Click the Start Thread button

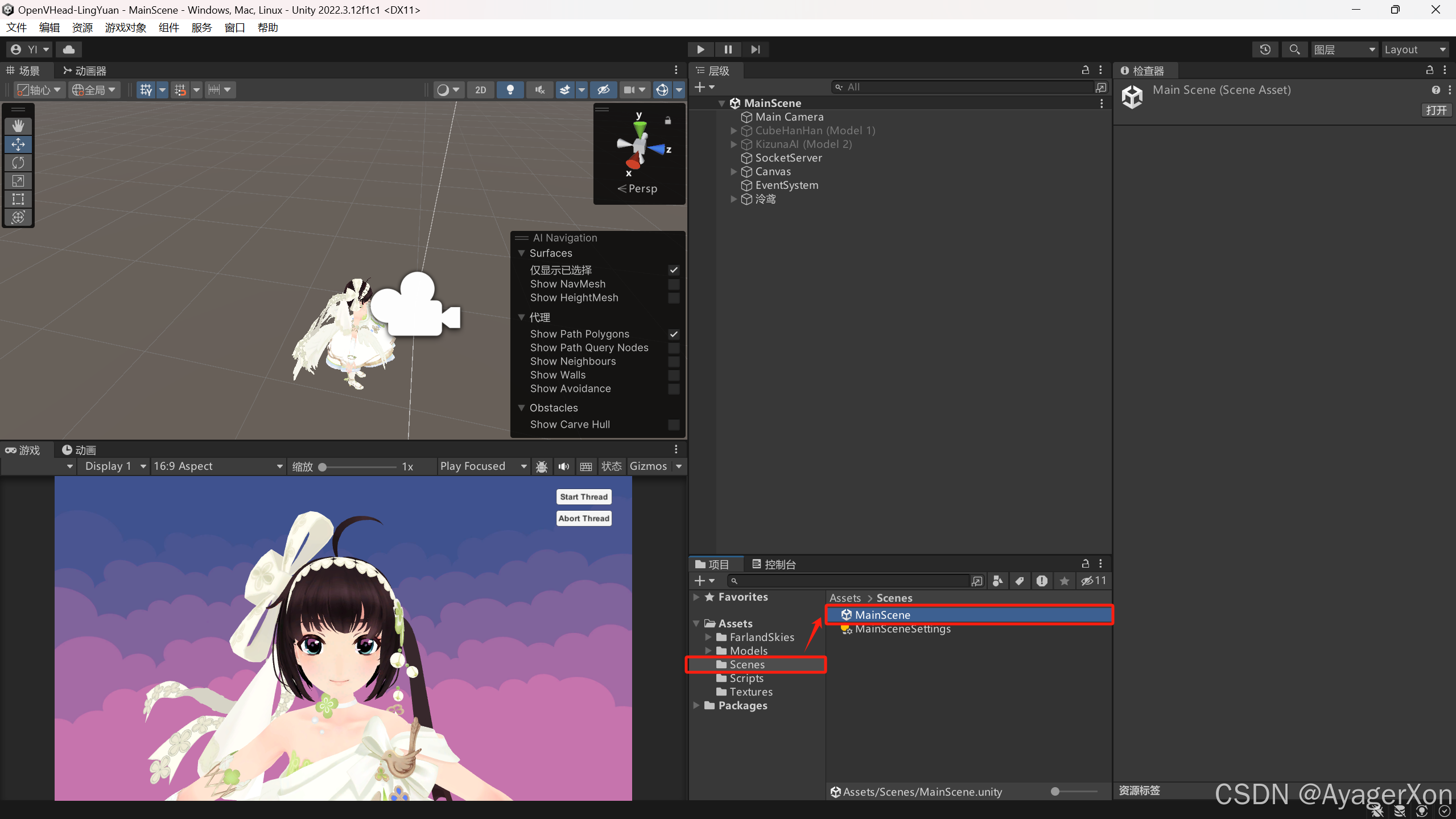pyautogui.click(x=584, y=497)
